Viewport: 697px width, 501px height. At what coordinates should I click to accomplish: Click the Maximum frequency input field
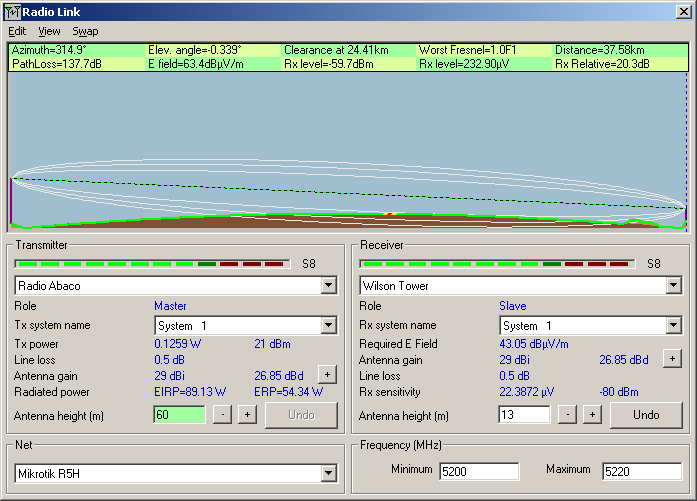pyautogui.click(x=641, y=471)
